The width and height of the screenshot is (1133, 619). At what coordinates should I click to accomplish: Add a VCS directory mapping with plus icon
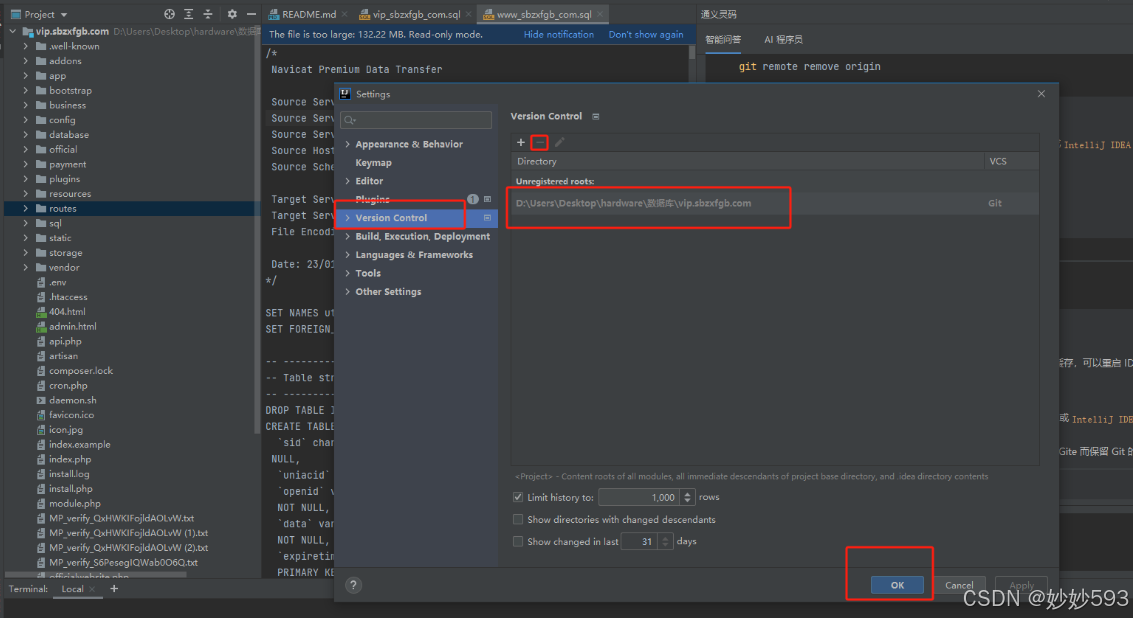click(x=520, y=142)
